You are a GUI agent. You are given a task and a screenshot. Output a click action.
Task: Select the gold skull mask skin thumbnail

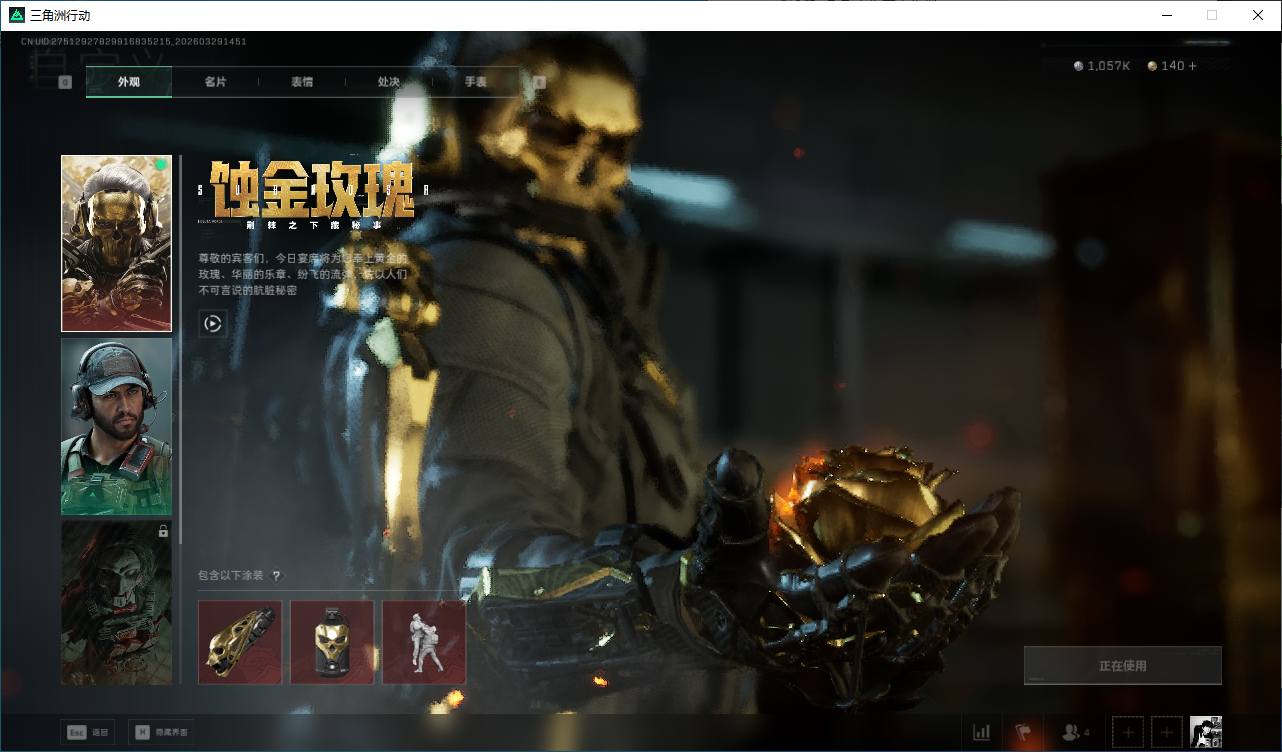[117, 243]
